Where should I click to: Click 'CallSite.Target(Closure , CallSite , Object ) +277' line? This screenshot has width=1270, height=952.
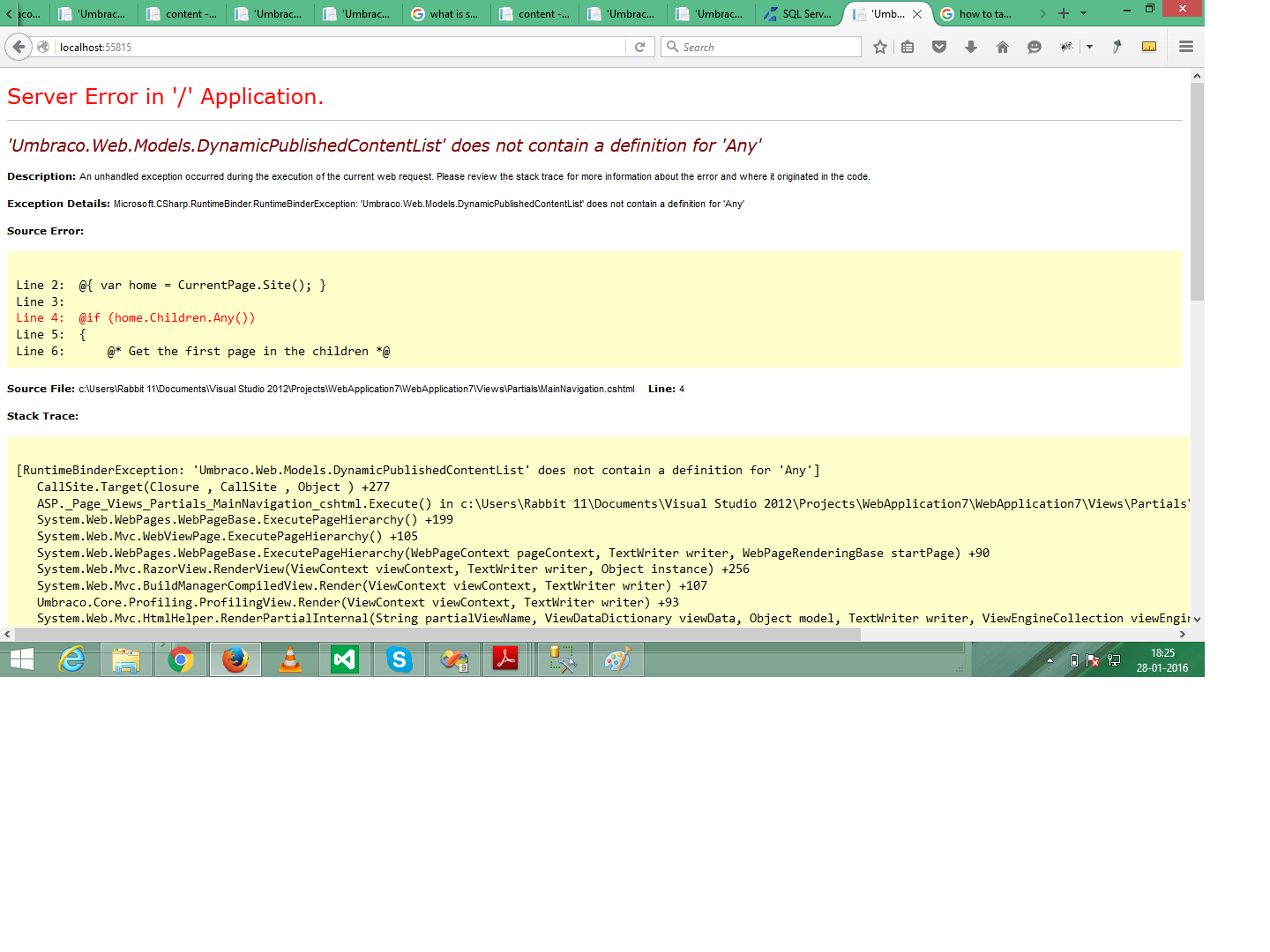click(213, 487)
